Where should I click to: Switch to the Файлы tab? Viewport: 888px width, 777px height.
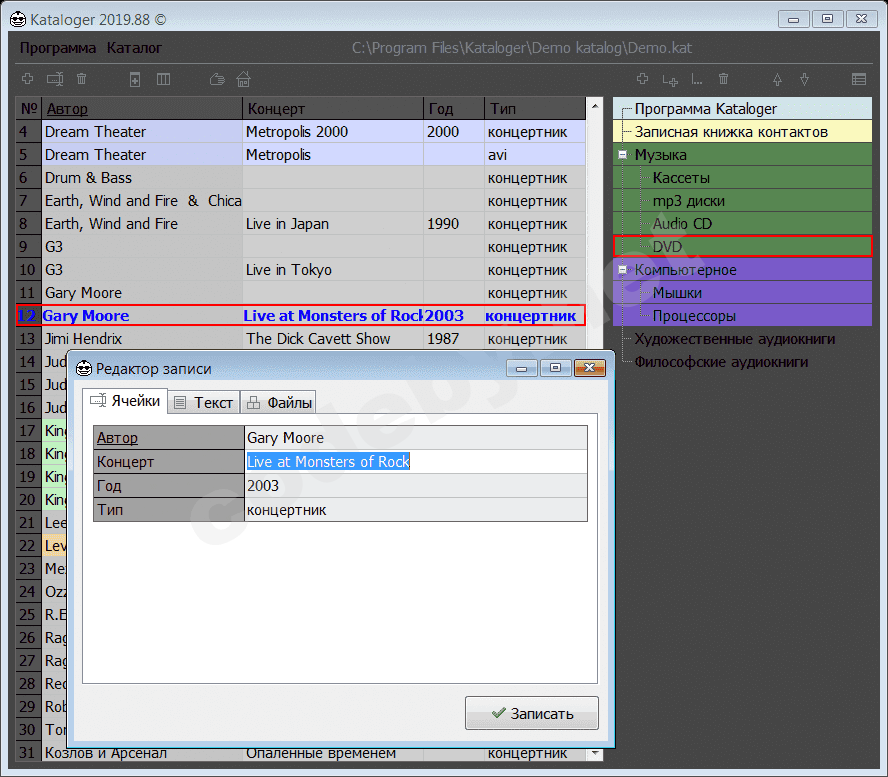click(x=279, y=402)
